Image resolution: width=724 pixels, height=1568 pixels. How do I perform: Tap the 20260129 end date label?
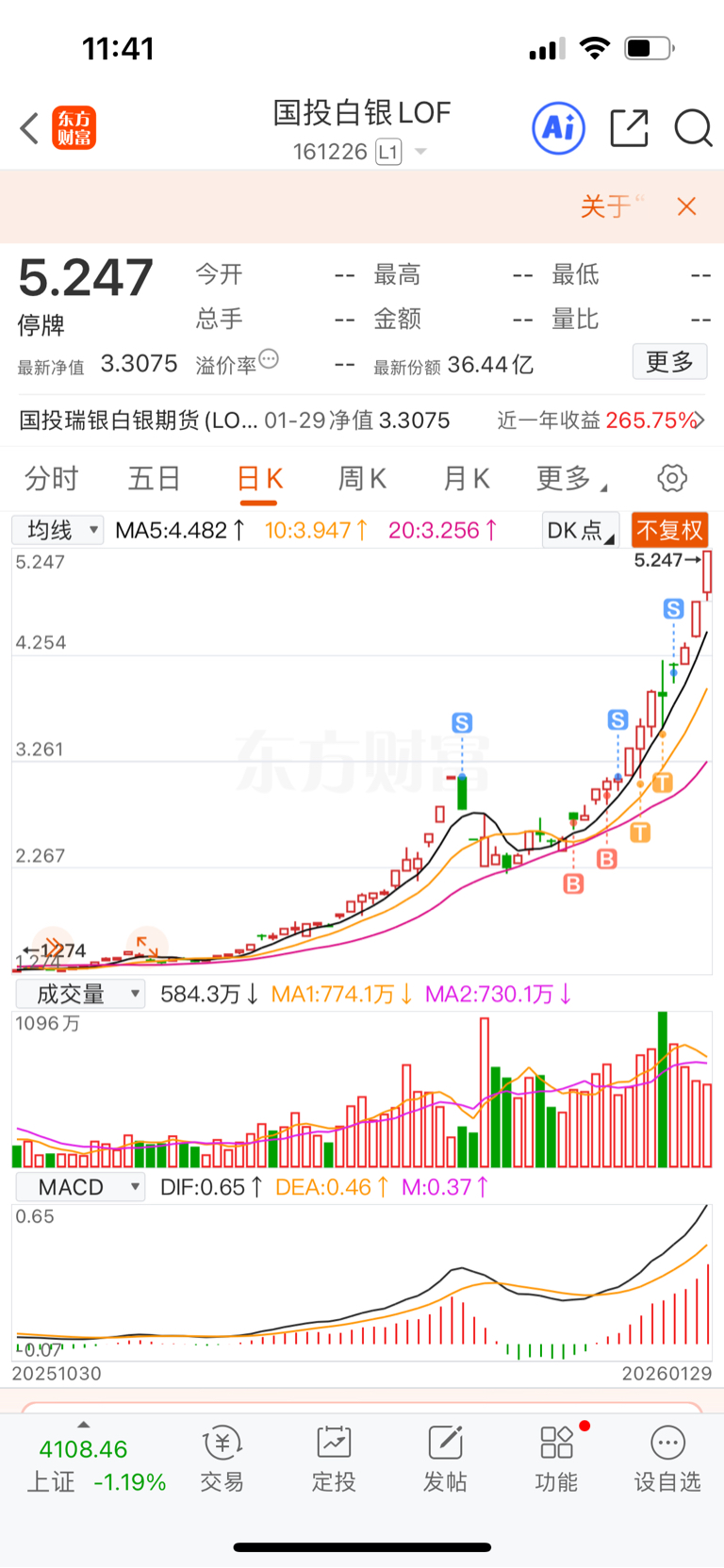tap(666, 1374)
